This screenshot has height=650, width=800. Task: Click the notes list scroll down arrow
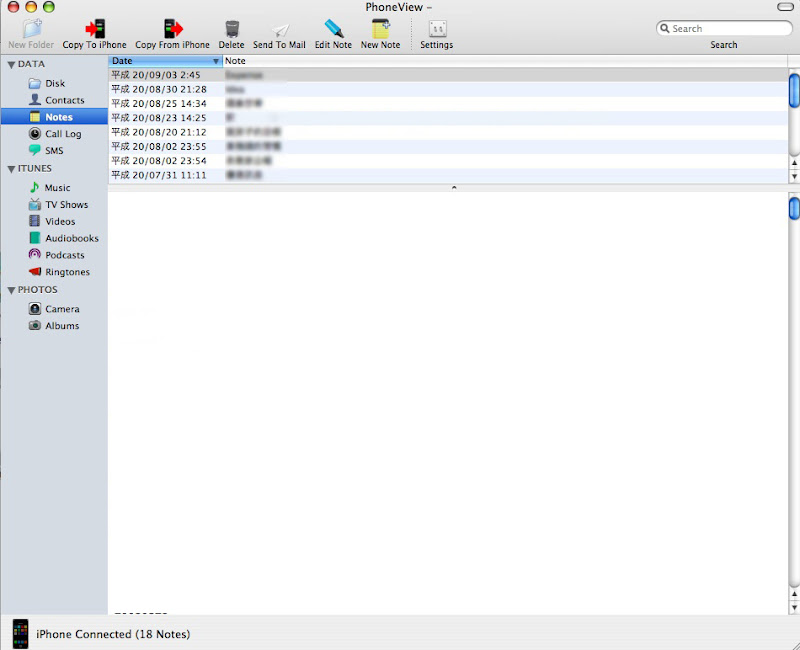click(794, 177)
